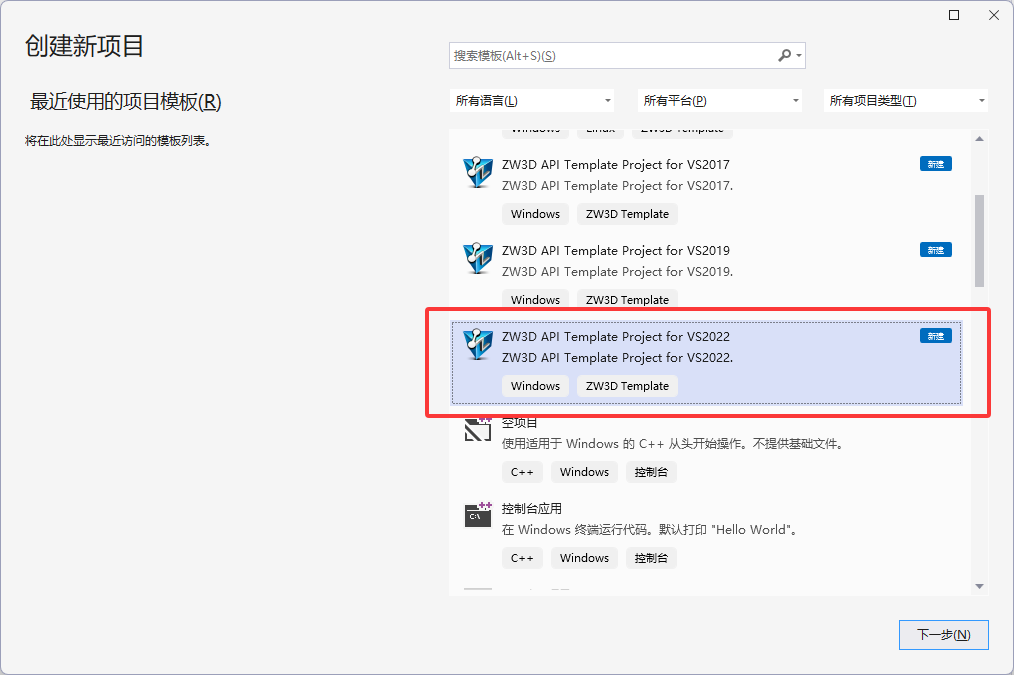Click the 最近使用的项目模板(R) heading

coord(125,102)
